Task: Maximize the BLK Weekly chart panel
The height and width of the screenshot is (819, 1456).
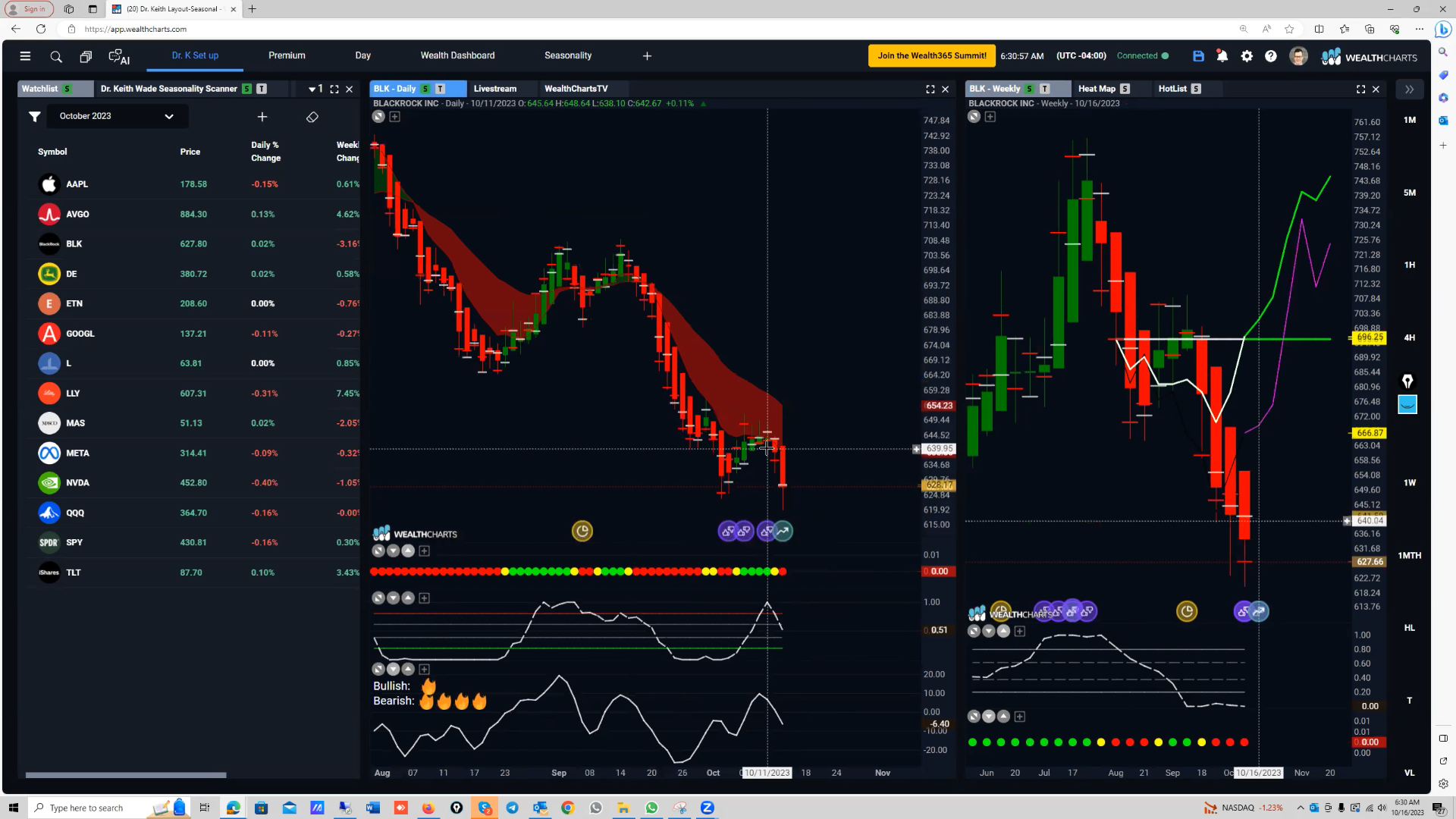Action: coord(1361,89)
